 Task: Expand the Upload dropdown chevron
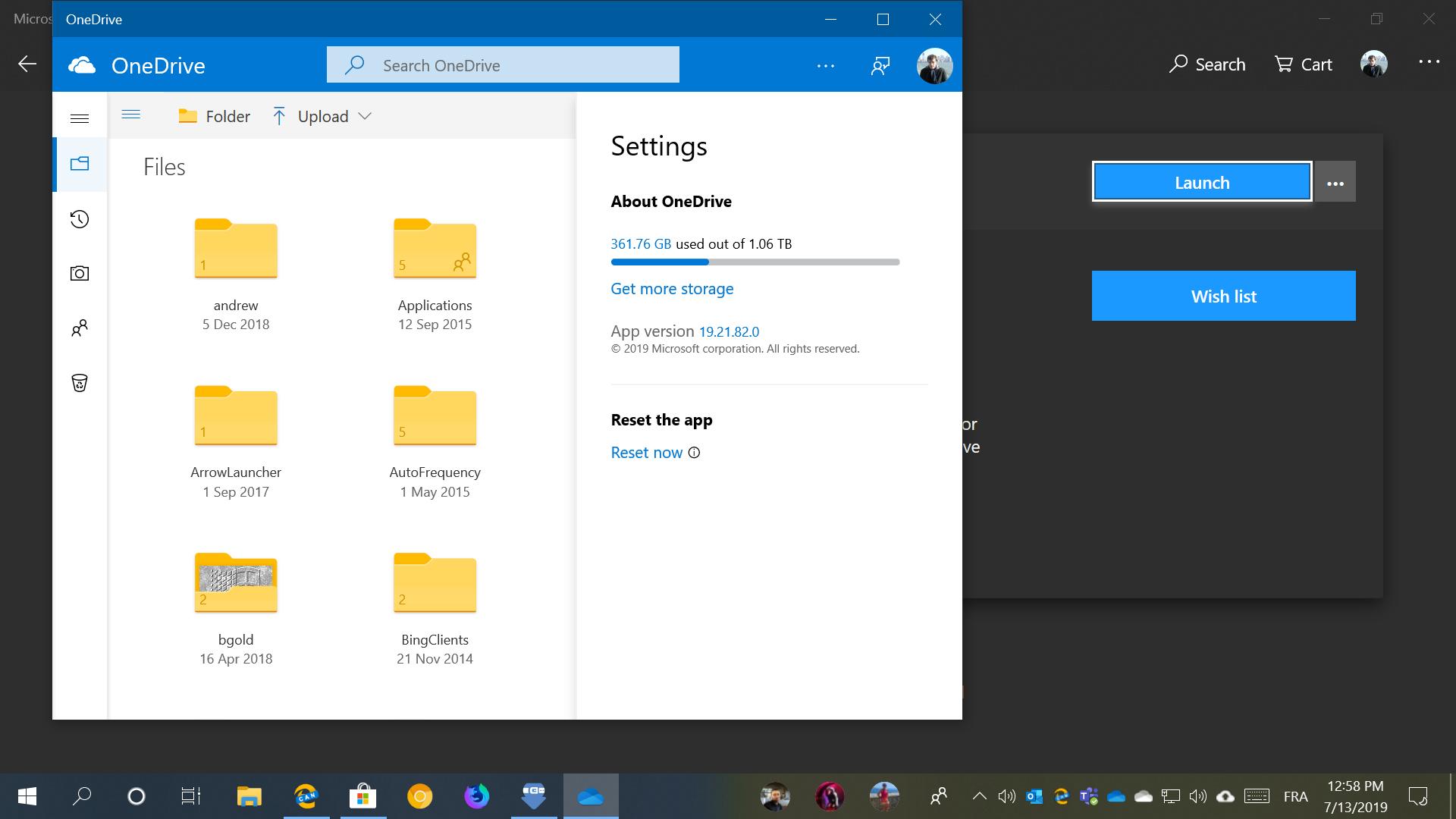(365, 116)
